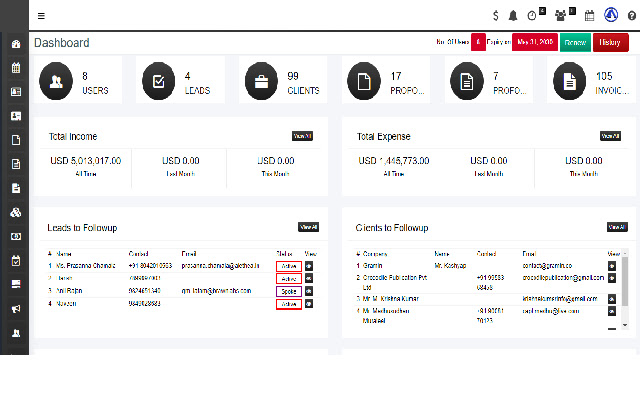
Task: Click the view icon for lead row 4
Action: 309,304
